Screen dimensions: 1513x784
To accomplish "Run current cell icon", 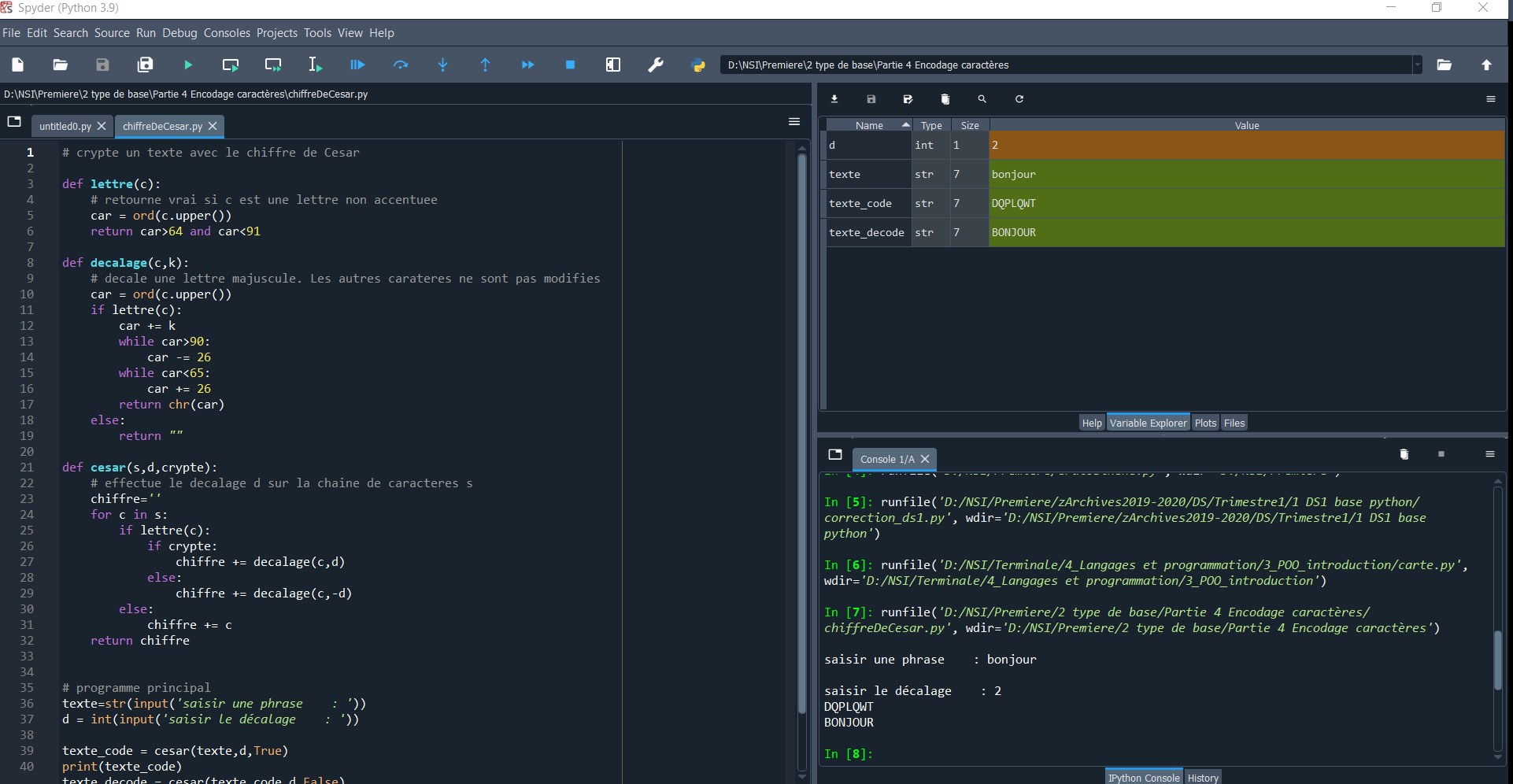I will pos(231,65).
